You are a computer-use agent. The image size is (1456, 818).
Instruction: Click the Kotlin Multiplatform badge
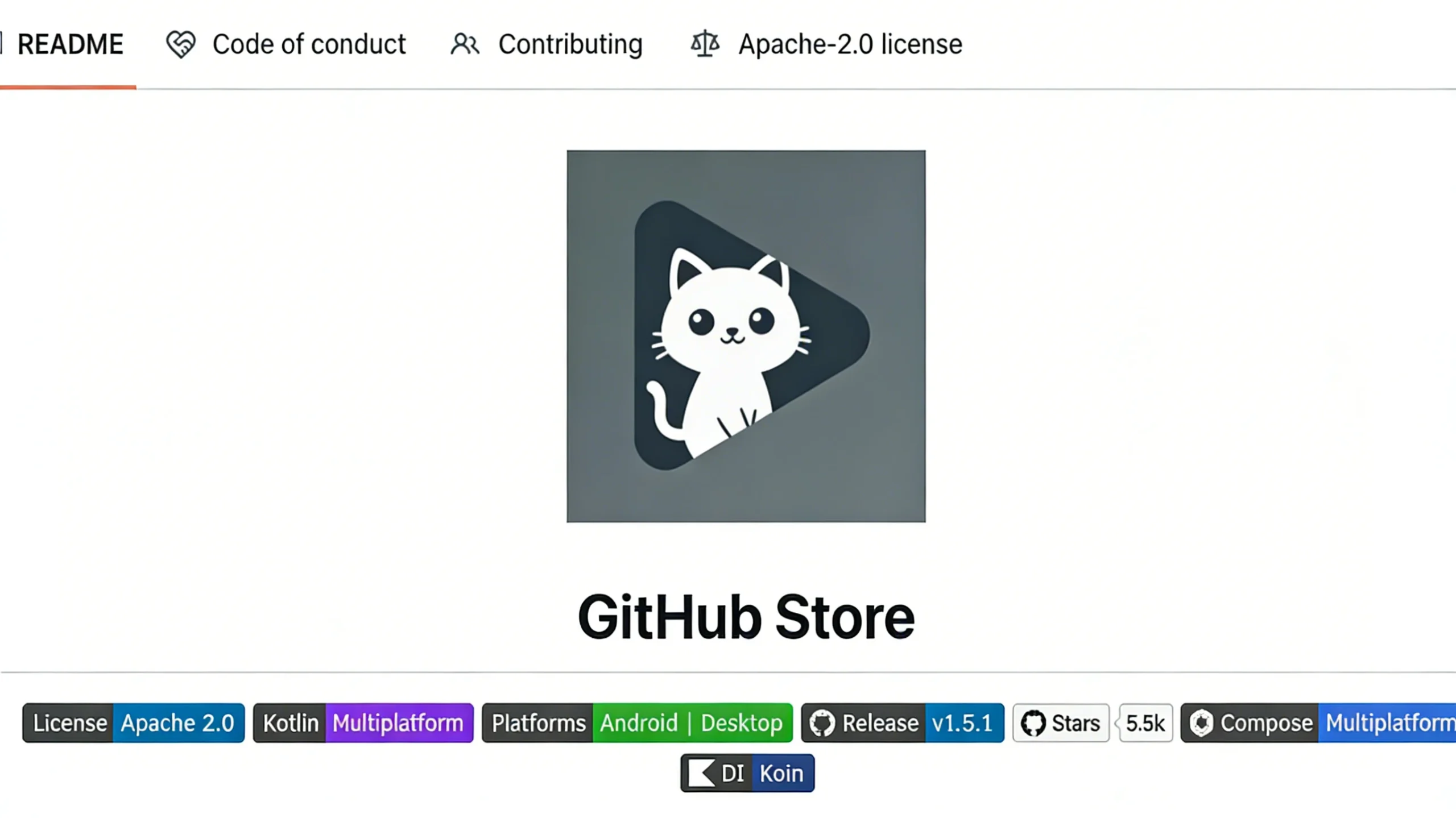pos(363,723)
